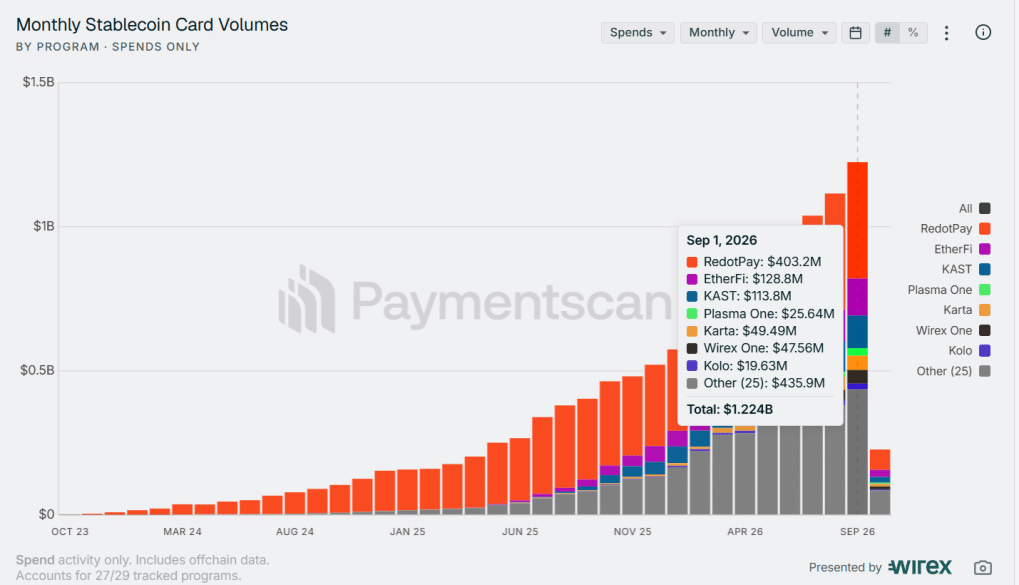Screen dimensions: 1019x585
Task: Click the OCT 23 axis label
Action: click(x=70, y=532)
